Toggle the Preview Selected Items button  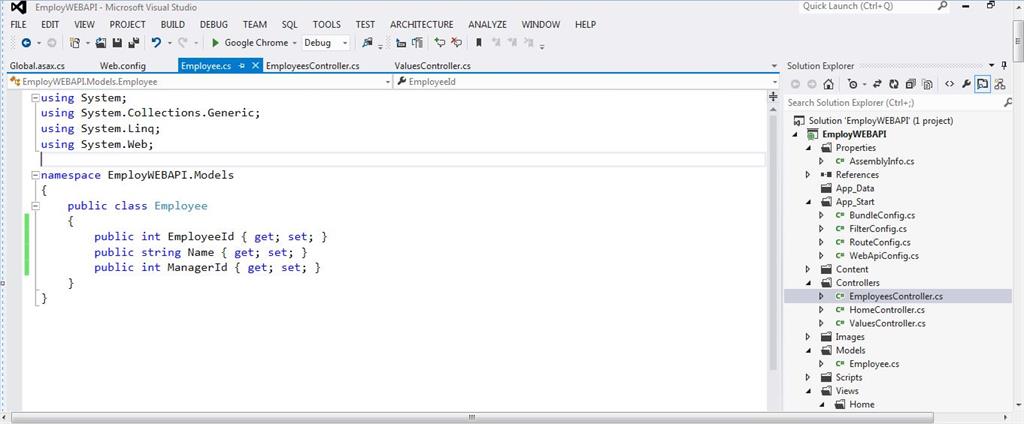point(982,84)
